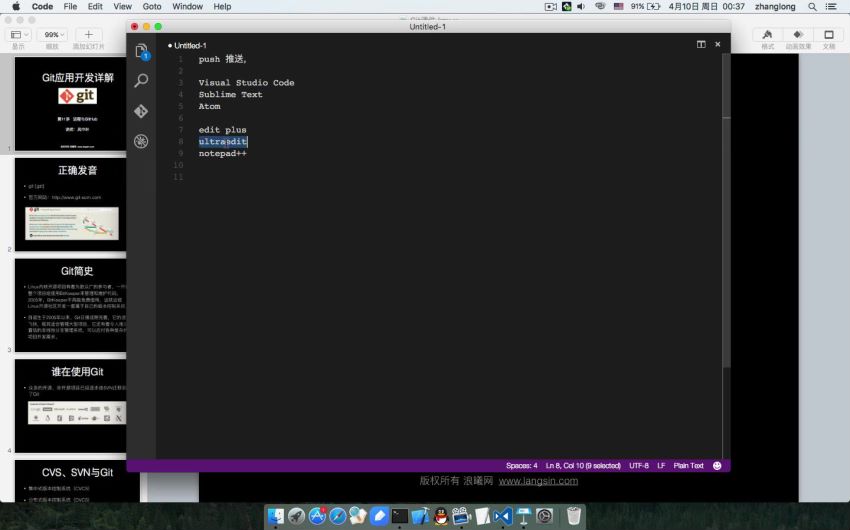850x530 pixels.
Task: Click Ln 8, Col 10 status to go to line
Action: pos(583,466)
